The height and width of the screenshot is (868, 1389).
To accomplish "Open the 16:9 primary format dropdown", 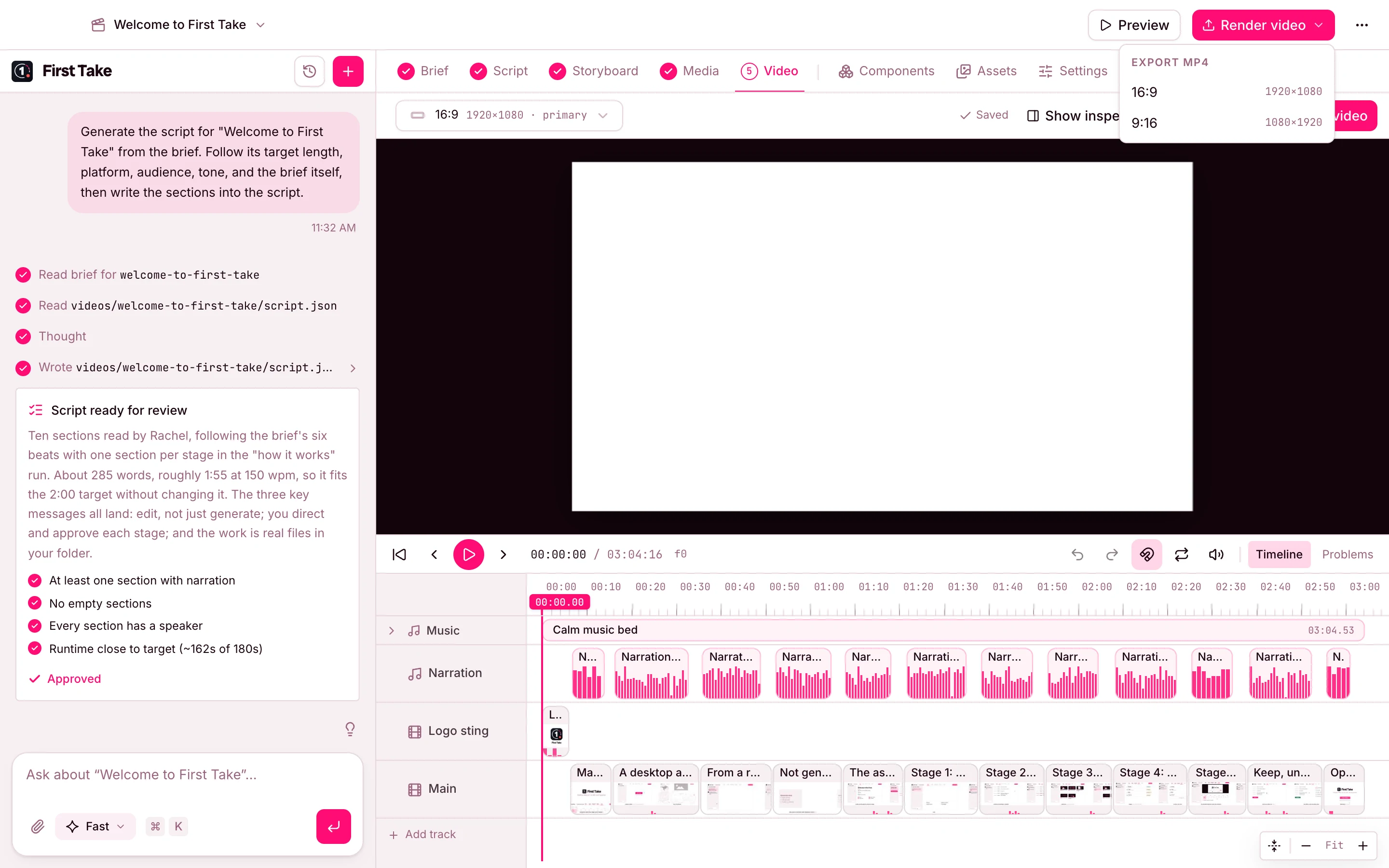I will point(509,115).
